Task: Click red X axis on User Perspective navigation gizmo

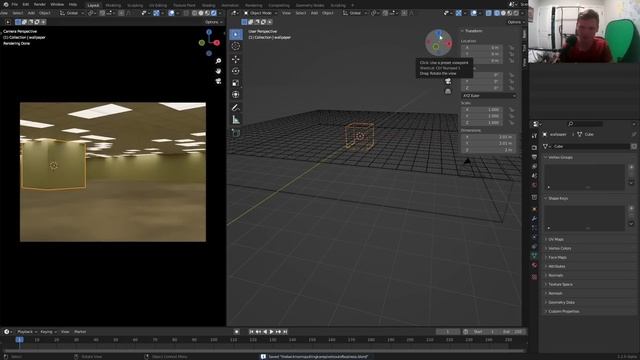Action: (449, 43)
